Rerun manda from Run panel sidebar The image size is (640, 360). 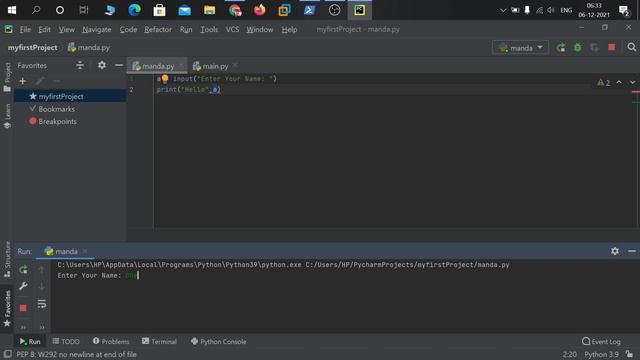coord(23,269)
